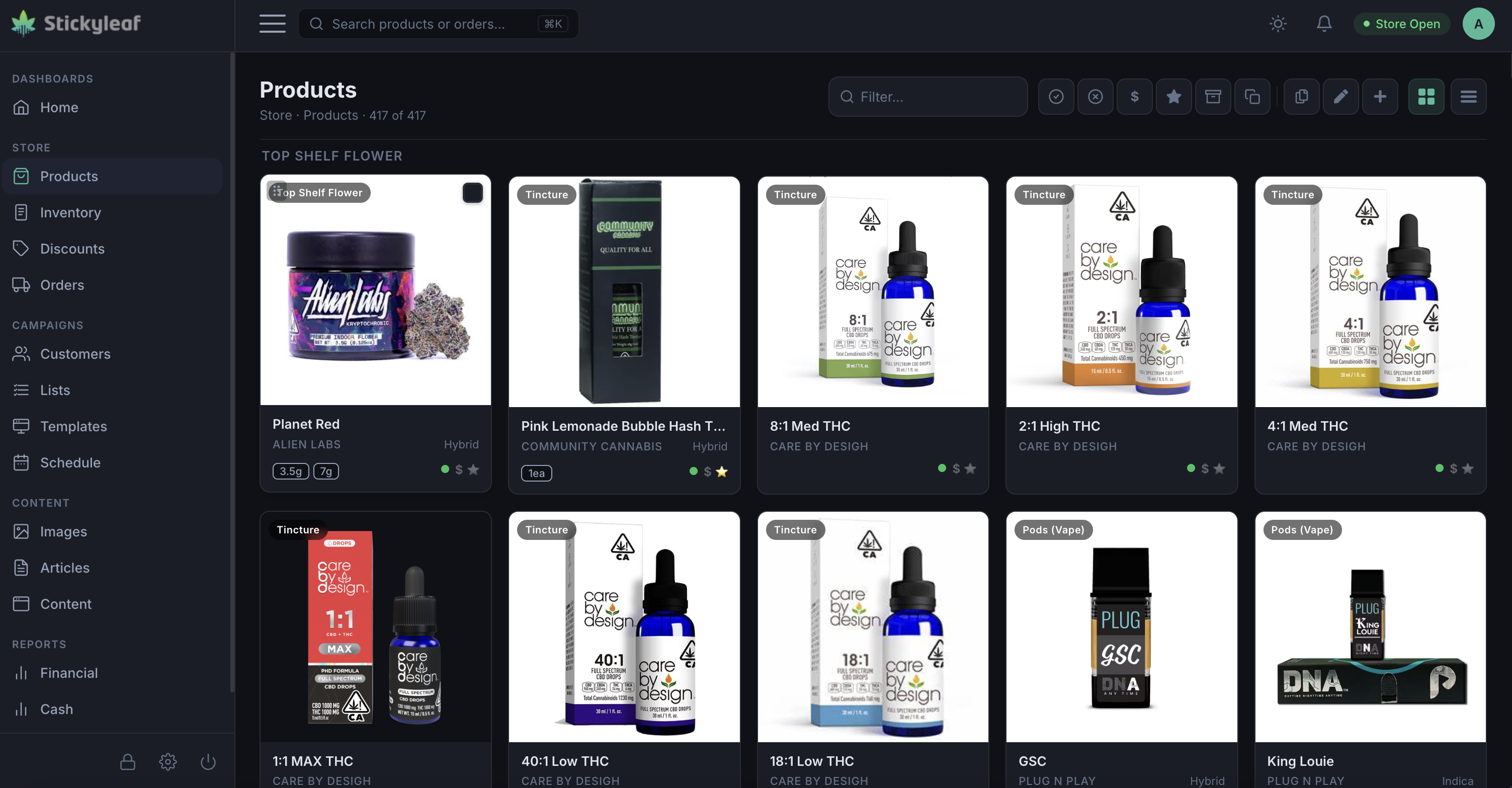Toggle the light mode sun icon
1512x788 pixels.
click(1278, 24)
